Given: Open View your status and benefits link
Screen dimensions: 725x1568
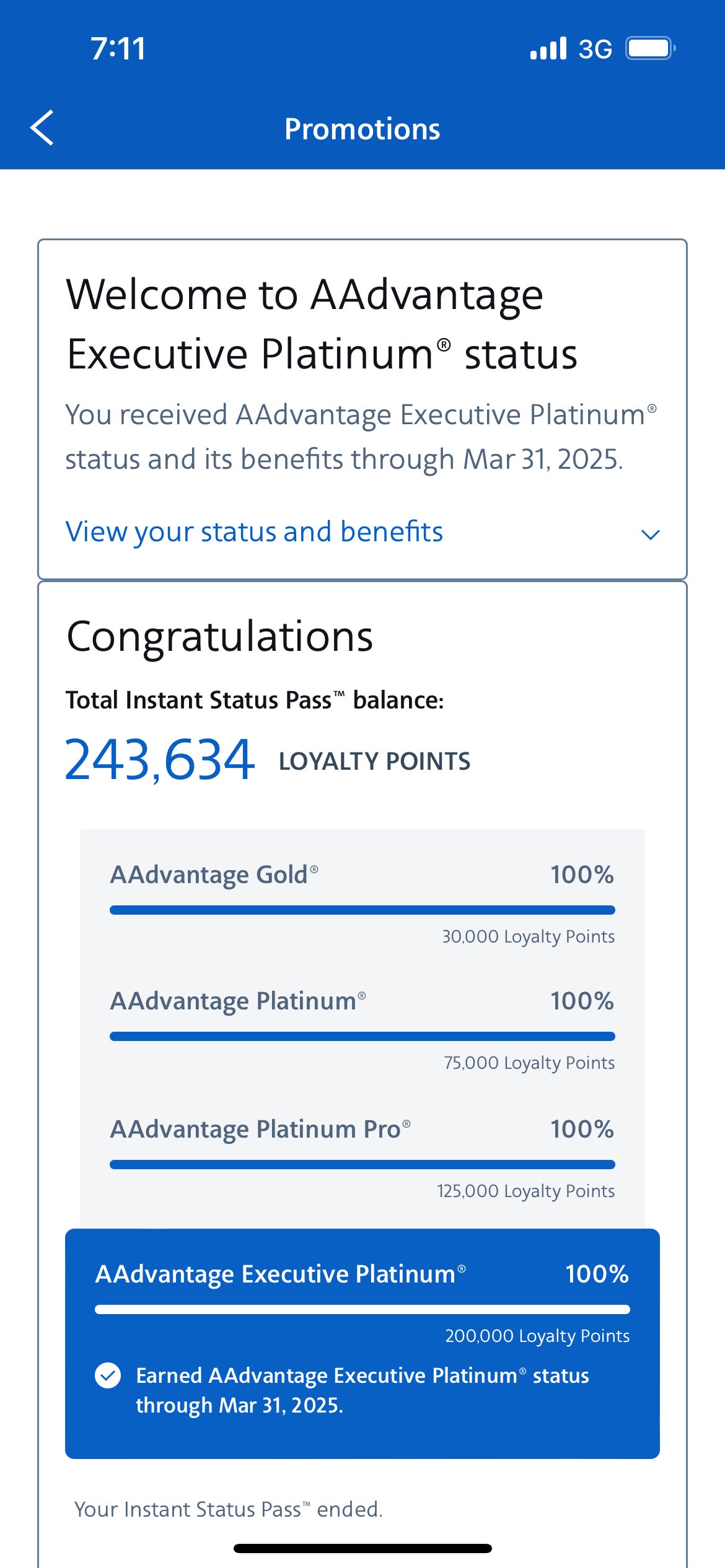Looking at the screenshot, I should click(x=254, y=532).
